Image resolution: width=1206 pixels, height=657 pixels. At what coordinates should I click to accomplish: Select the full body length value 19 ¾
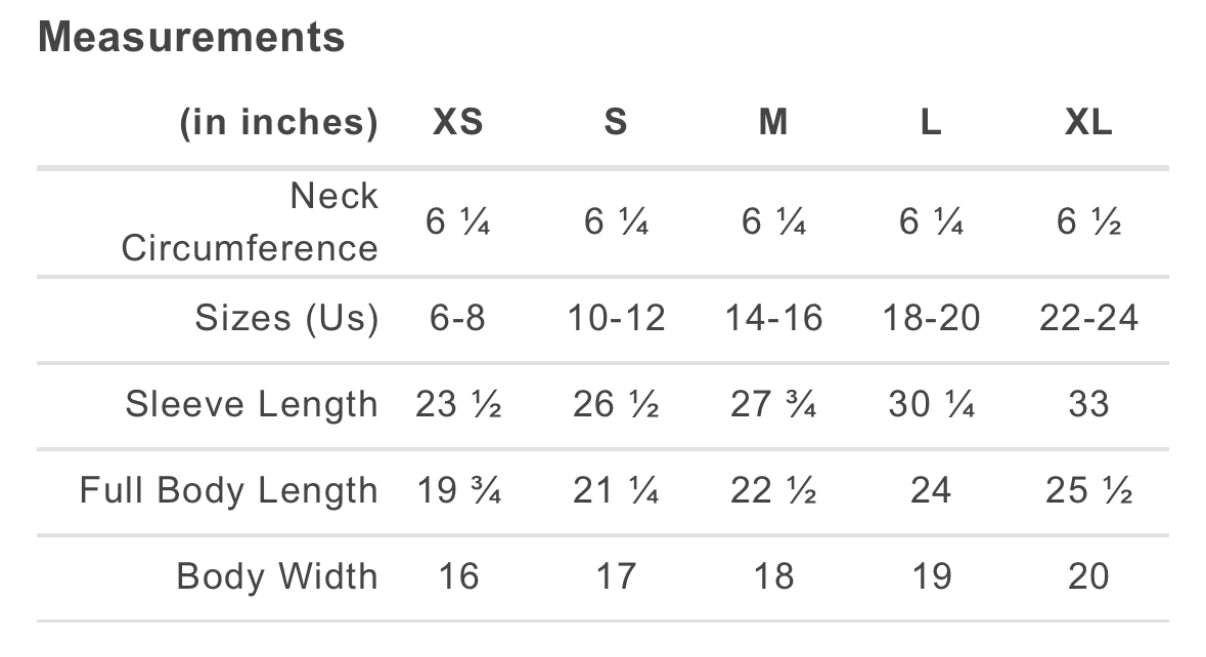[458, 491]
